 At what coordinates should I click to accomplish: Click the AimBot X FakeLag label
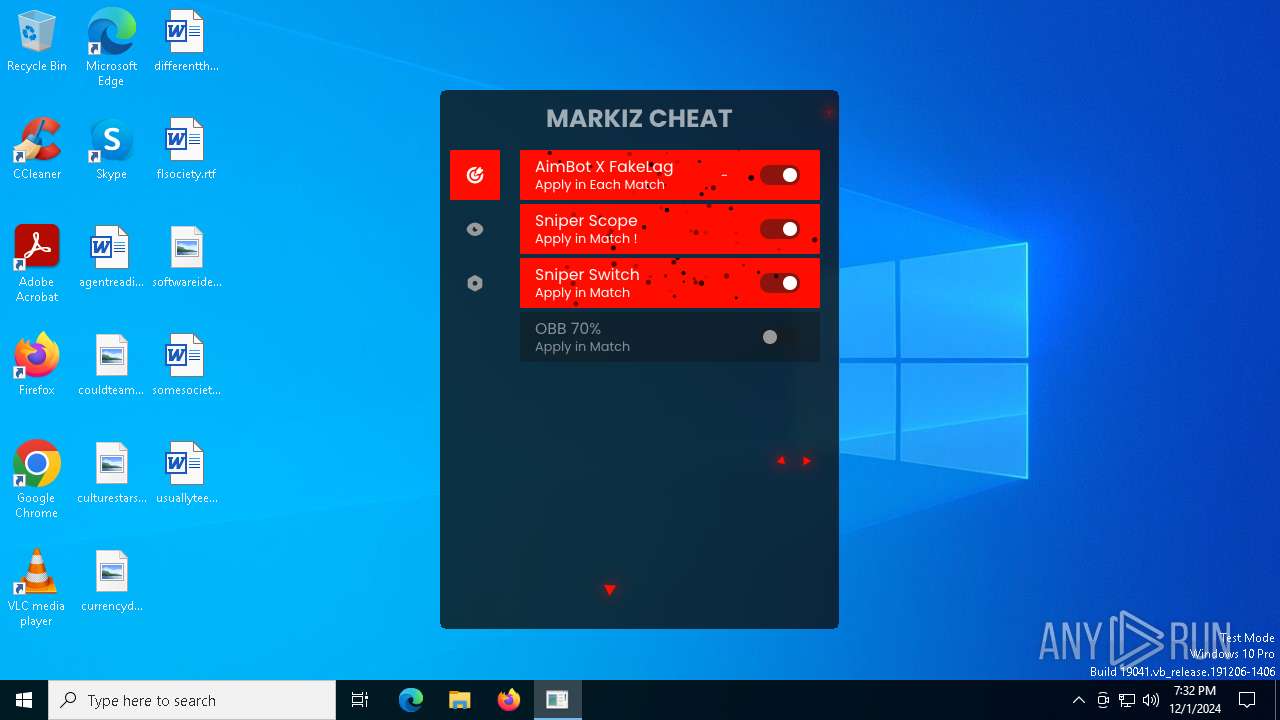point(604,167)
